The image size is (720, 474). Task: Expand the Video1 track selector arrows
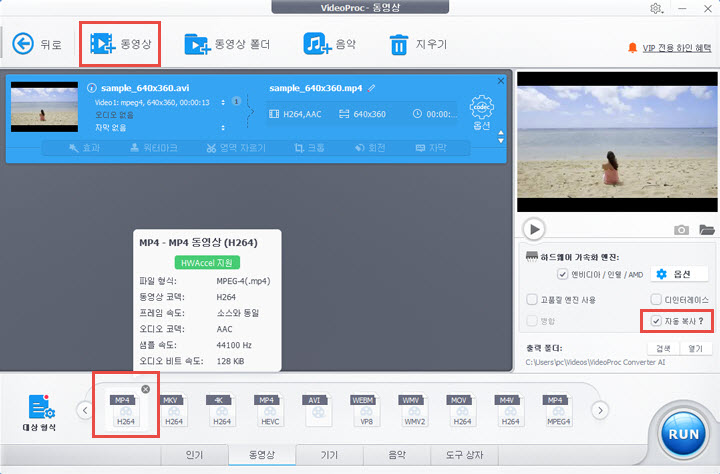(223, 102)
